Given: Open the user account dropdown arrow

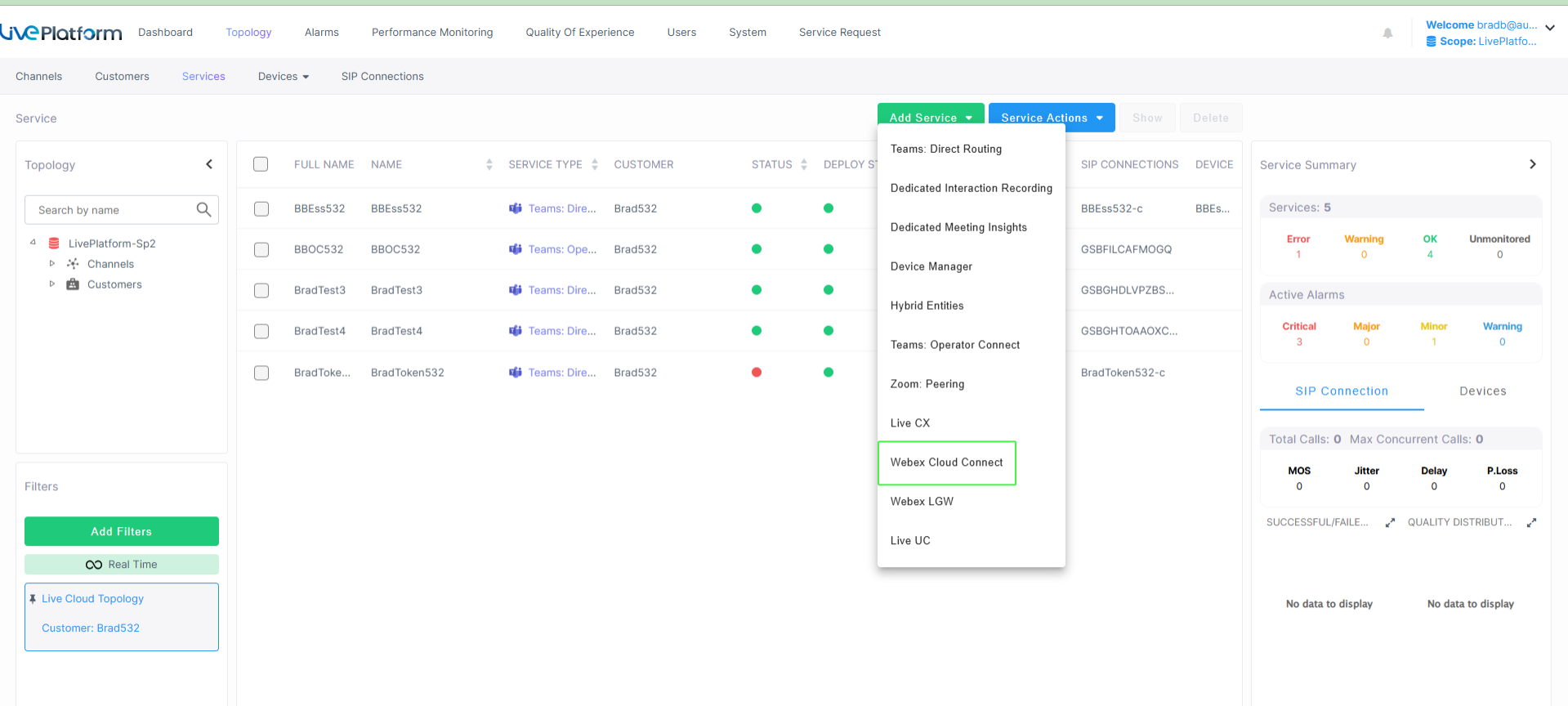Looking at the screenshot, I should click(x=1550, y=29).
